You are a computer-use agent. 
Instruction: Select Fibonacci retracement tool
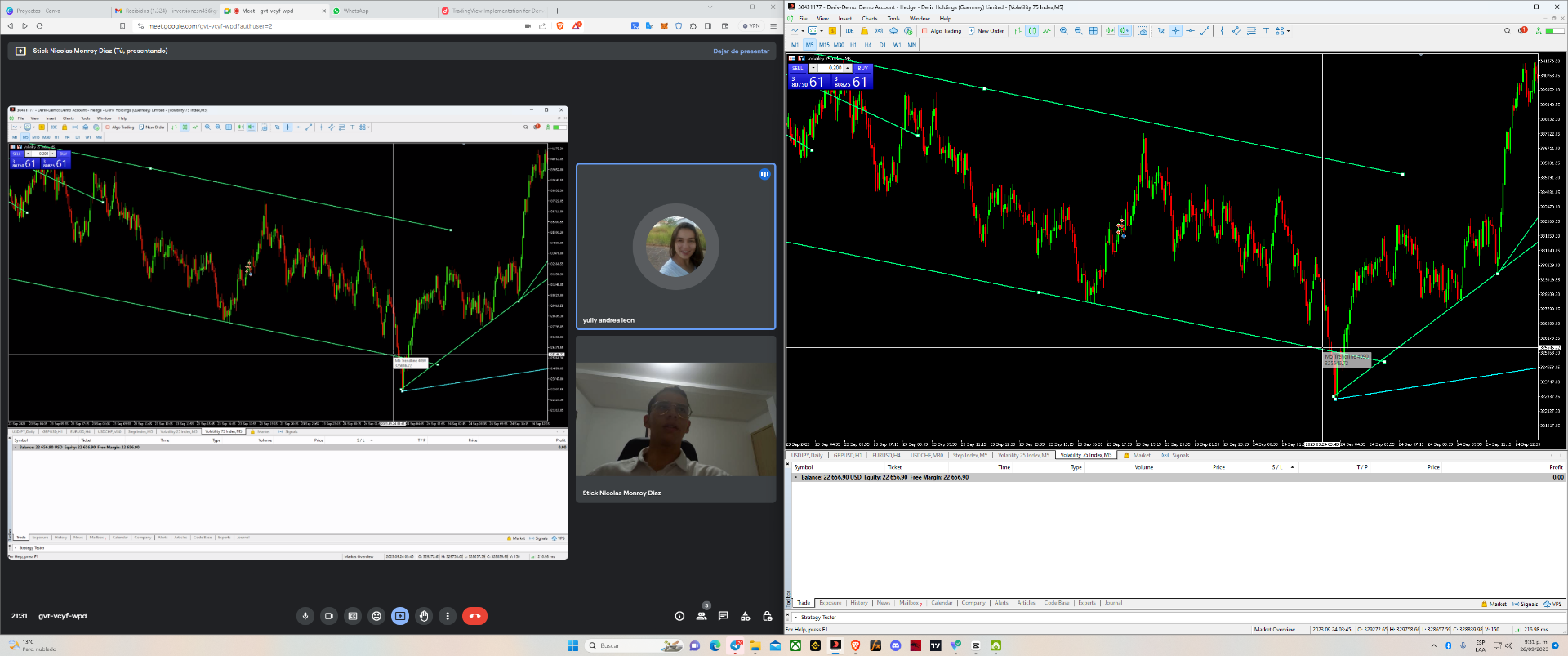click(x=1251, y=31)
